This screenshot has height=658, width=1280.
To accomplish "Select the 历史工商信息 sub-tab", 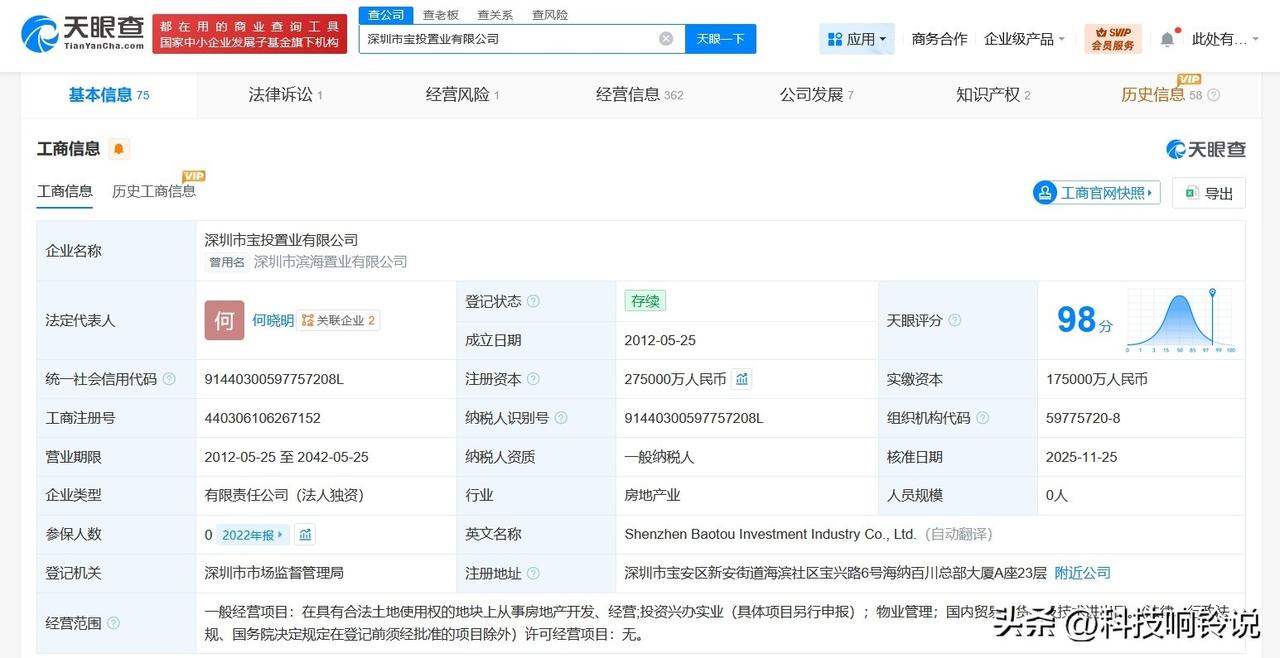I will click(154, 191).
